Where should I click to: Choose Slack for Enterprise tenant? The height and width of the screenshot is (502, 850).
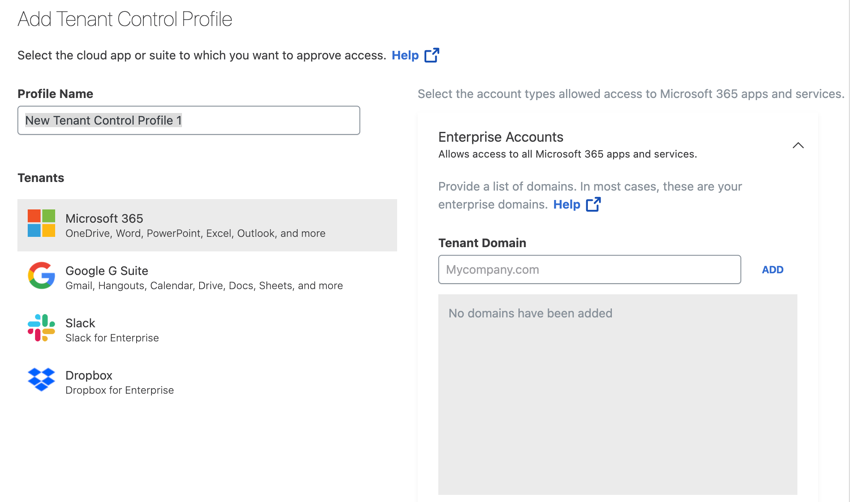(x=207, y=329)
